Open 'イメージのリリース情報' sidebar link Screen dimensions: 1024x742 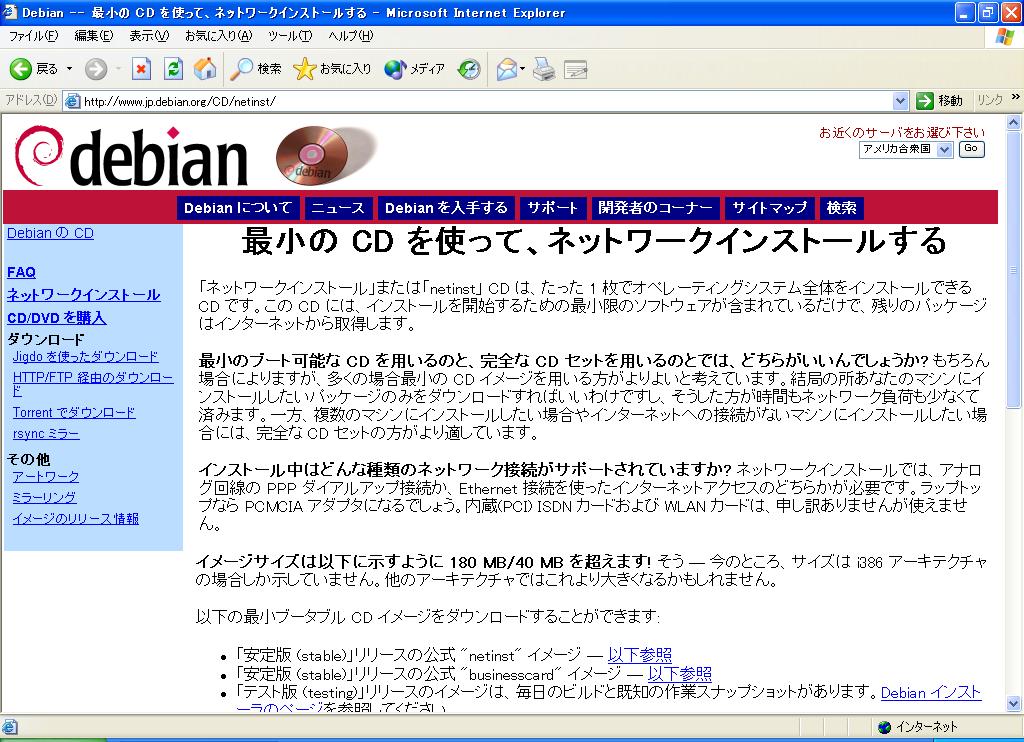76,519
